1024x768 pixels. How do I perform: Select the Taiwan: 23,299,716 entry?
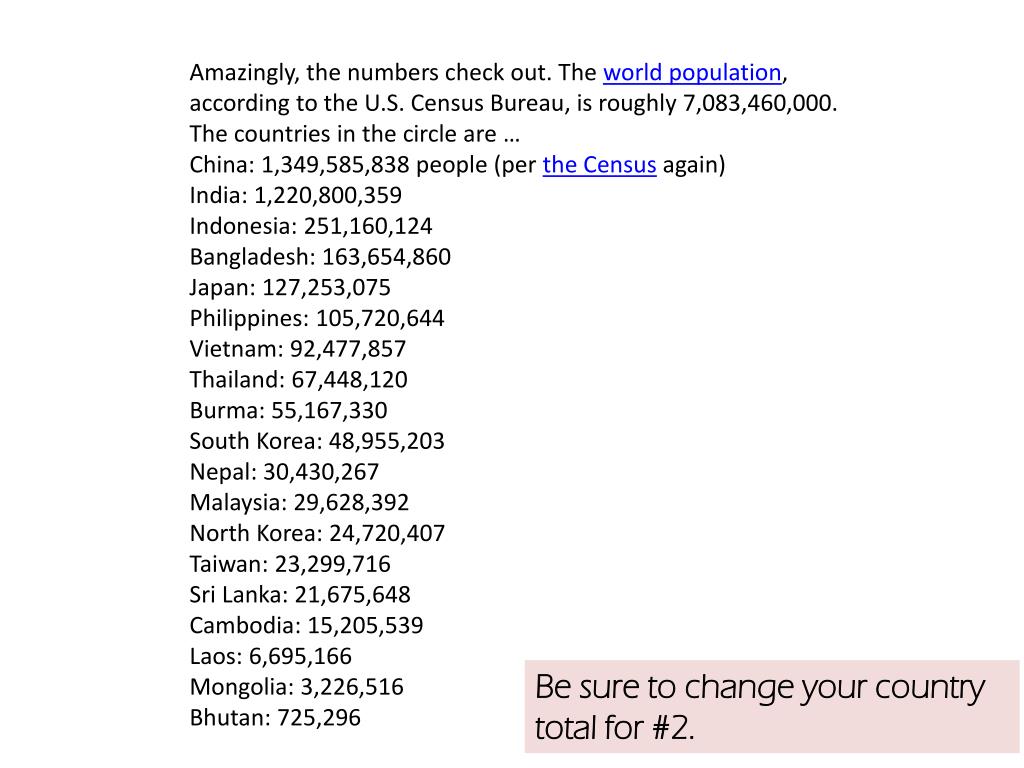point(290,564)
